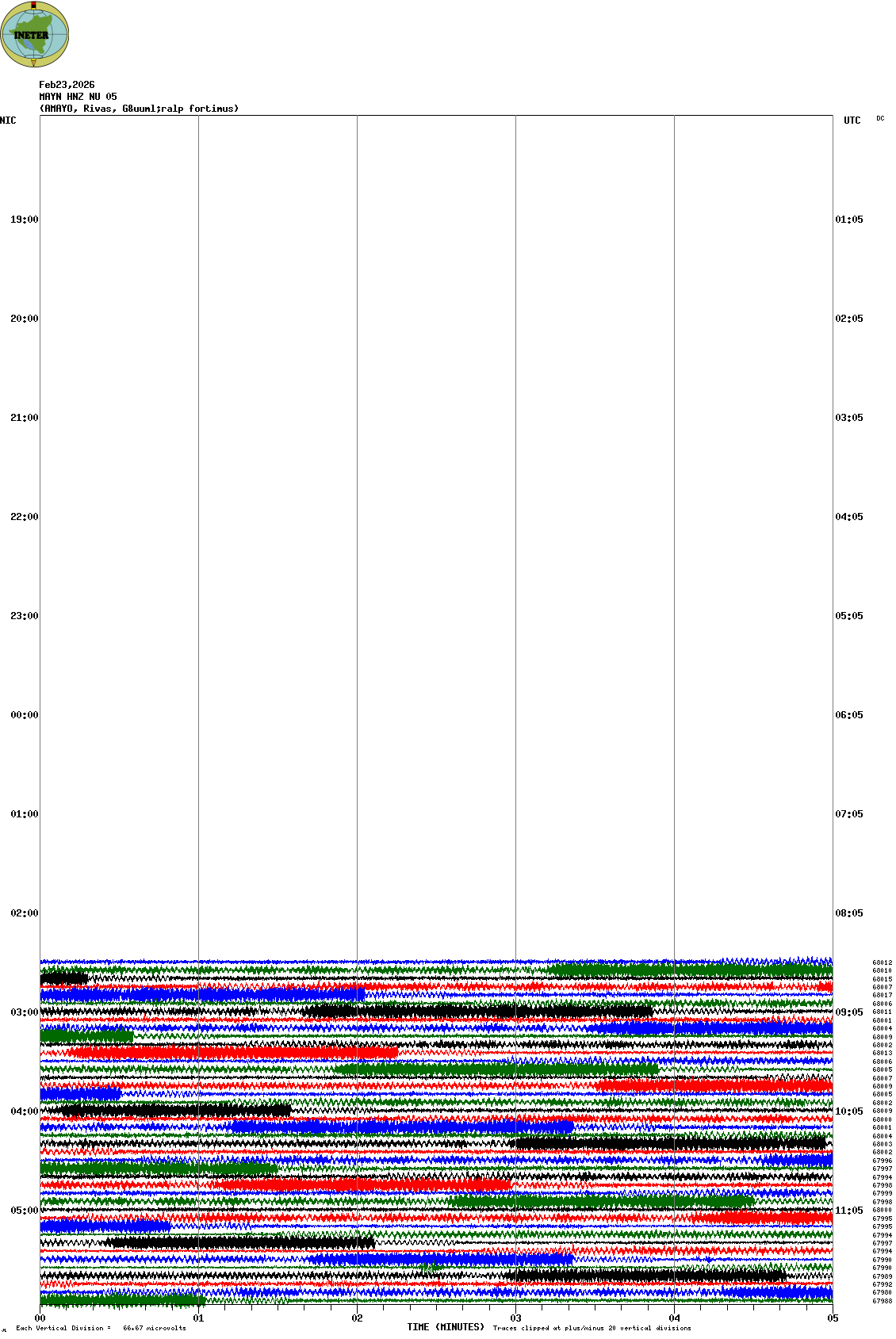Select the 19:00 NIC time label

24,220
